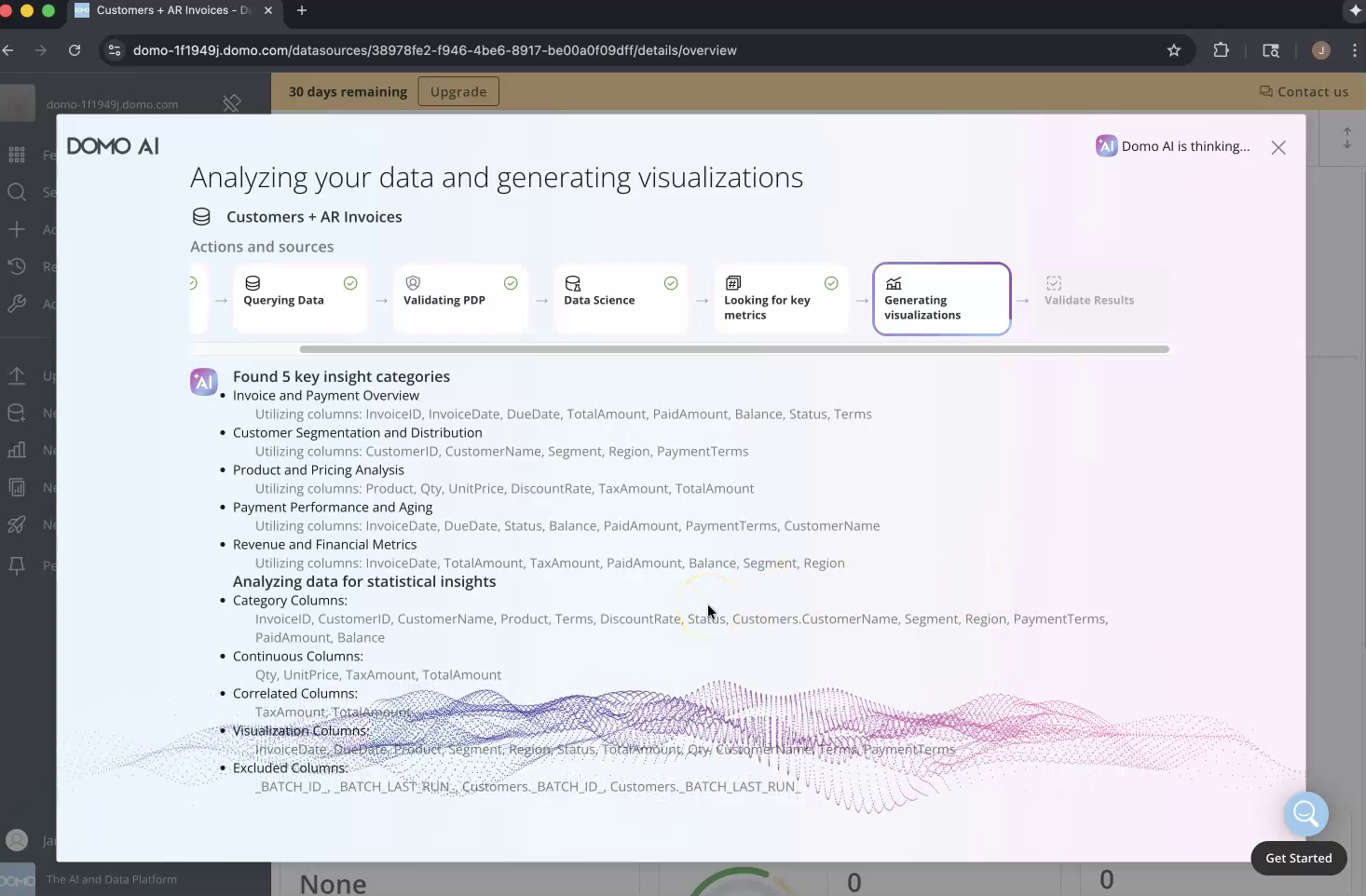Image resolution: width=1366 pixels, height=896 pixels.
Task: Click 'Invoice and Payment Overview' text
Action: [x=326, y=396]
